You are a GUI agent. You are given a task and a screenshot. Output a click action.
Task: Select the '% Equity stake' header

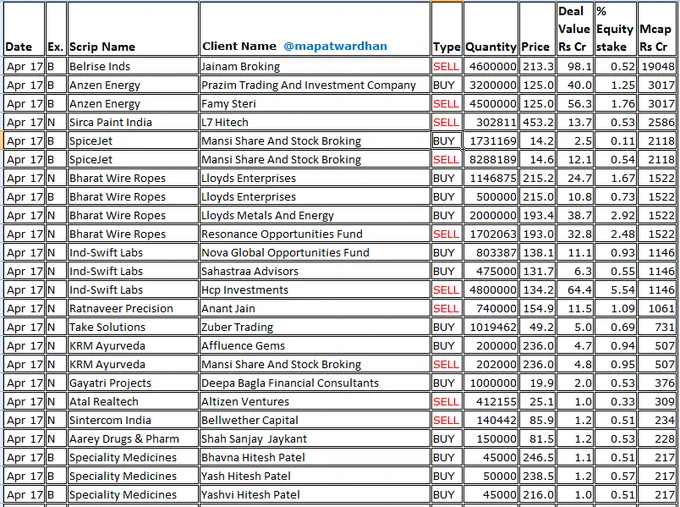(x=615, y=29)
